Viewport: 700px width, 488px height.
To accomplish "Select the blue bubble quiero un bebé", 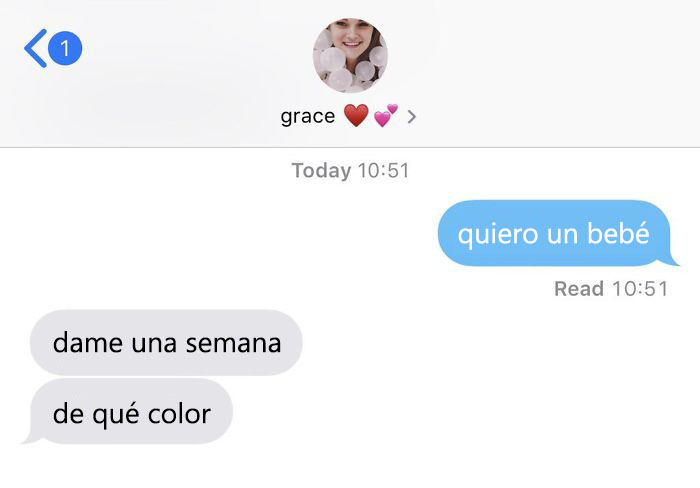I will point(558,234).
